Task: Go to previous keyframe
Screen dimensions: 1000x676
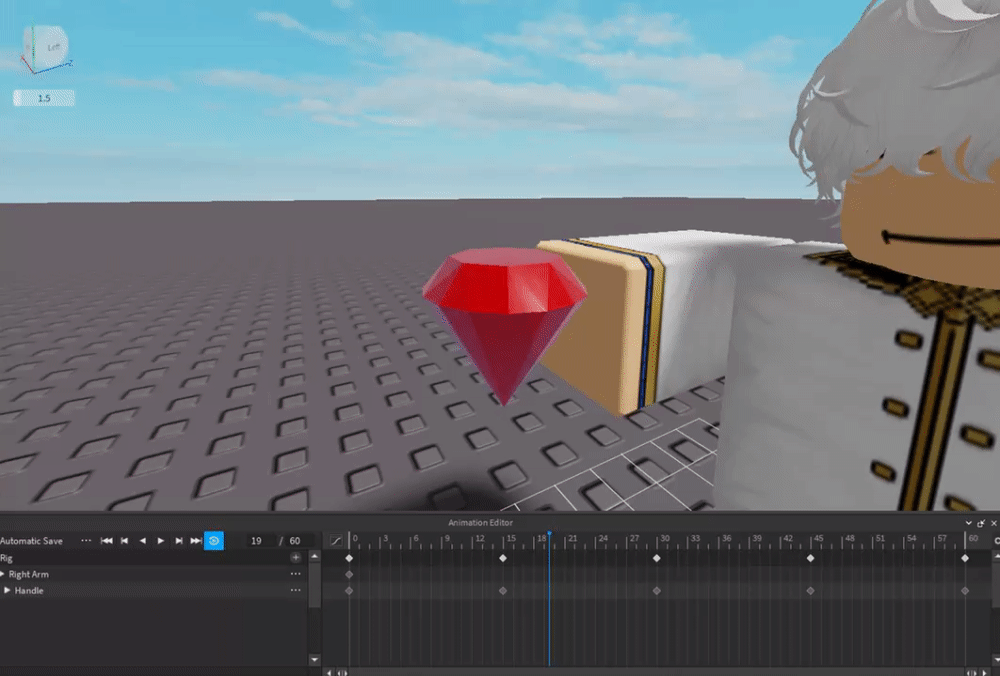Action: 124,541
